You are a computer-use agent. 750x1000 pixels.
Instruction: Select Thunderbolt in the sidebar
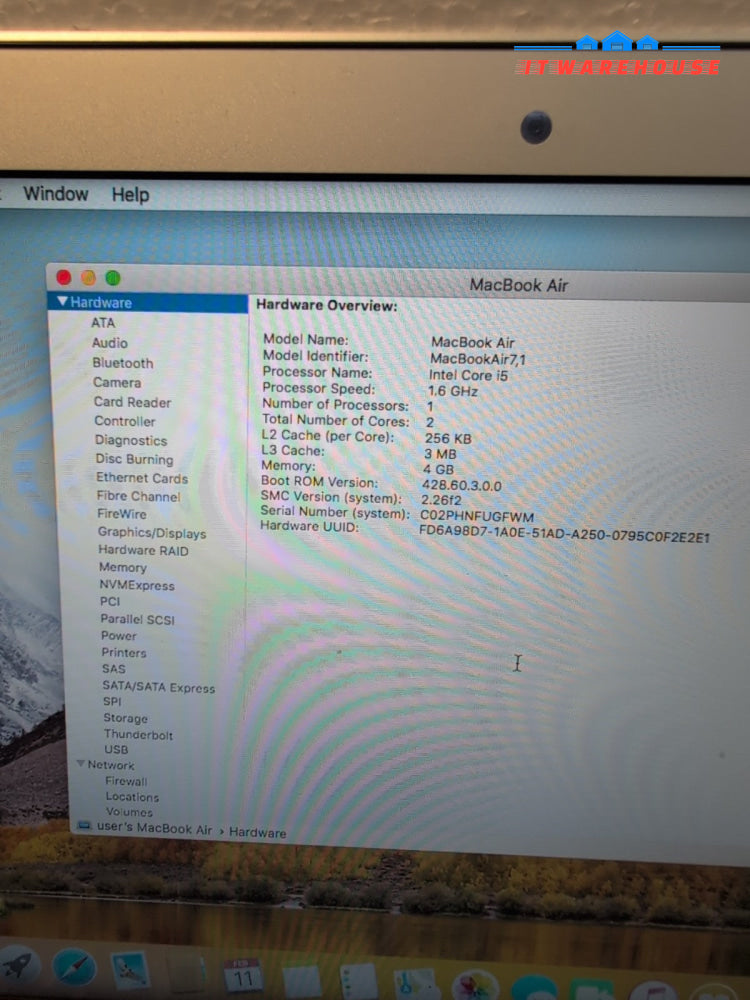click(x=138, y=734)
